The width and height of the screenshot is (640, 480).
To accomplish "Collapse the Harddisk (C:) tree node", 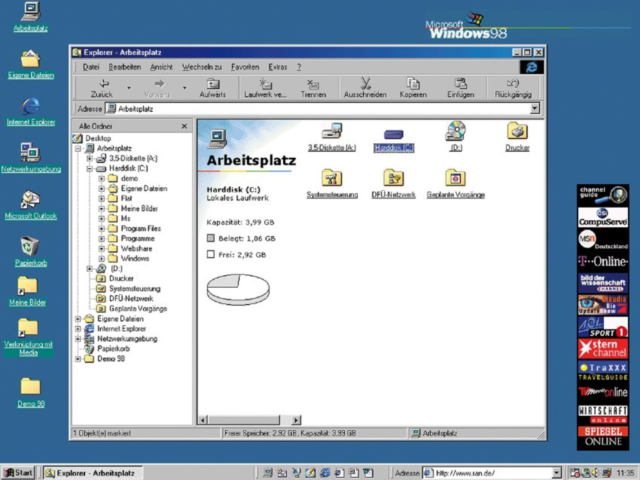I will tap(89, 169).
